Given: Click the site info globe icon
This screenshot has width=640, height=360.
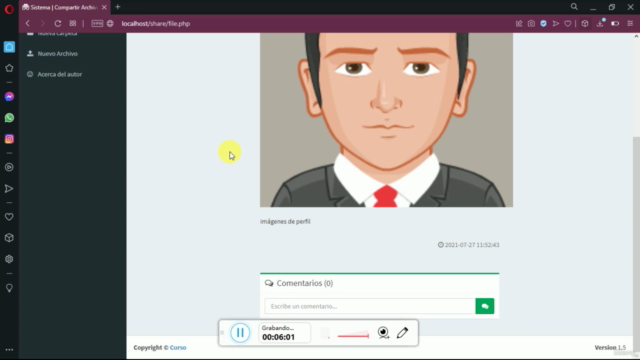Looking at the screenshot, I should pos(110,24).
